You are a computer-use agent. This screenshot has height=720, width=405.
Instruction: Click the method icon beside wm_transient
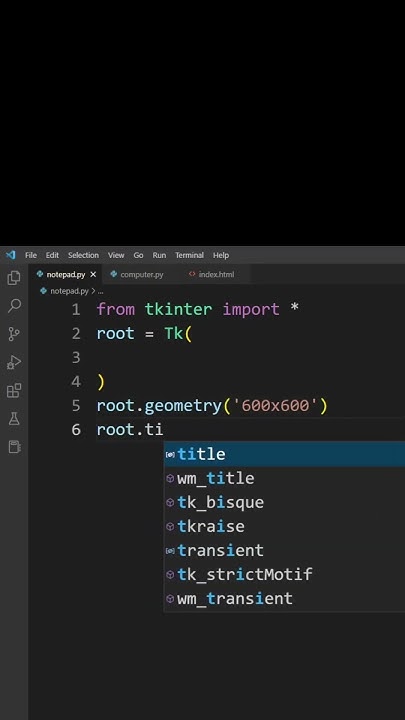[x=170, y=598]
